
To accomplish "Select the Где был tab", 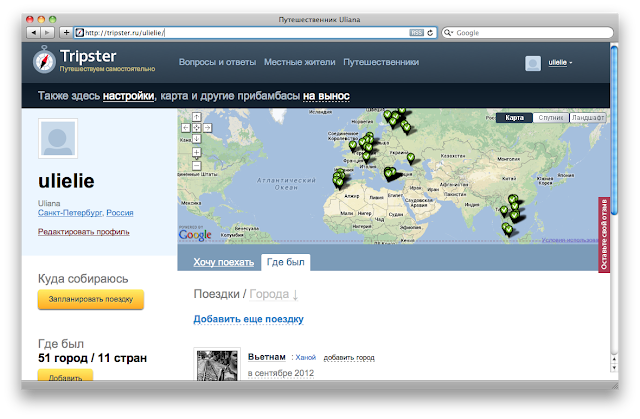I will click(x=286, y=262).
